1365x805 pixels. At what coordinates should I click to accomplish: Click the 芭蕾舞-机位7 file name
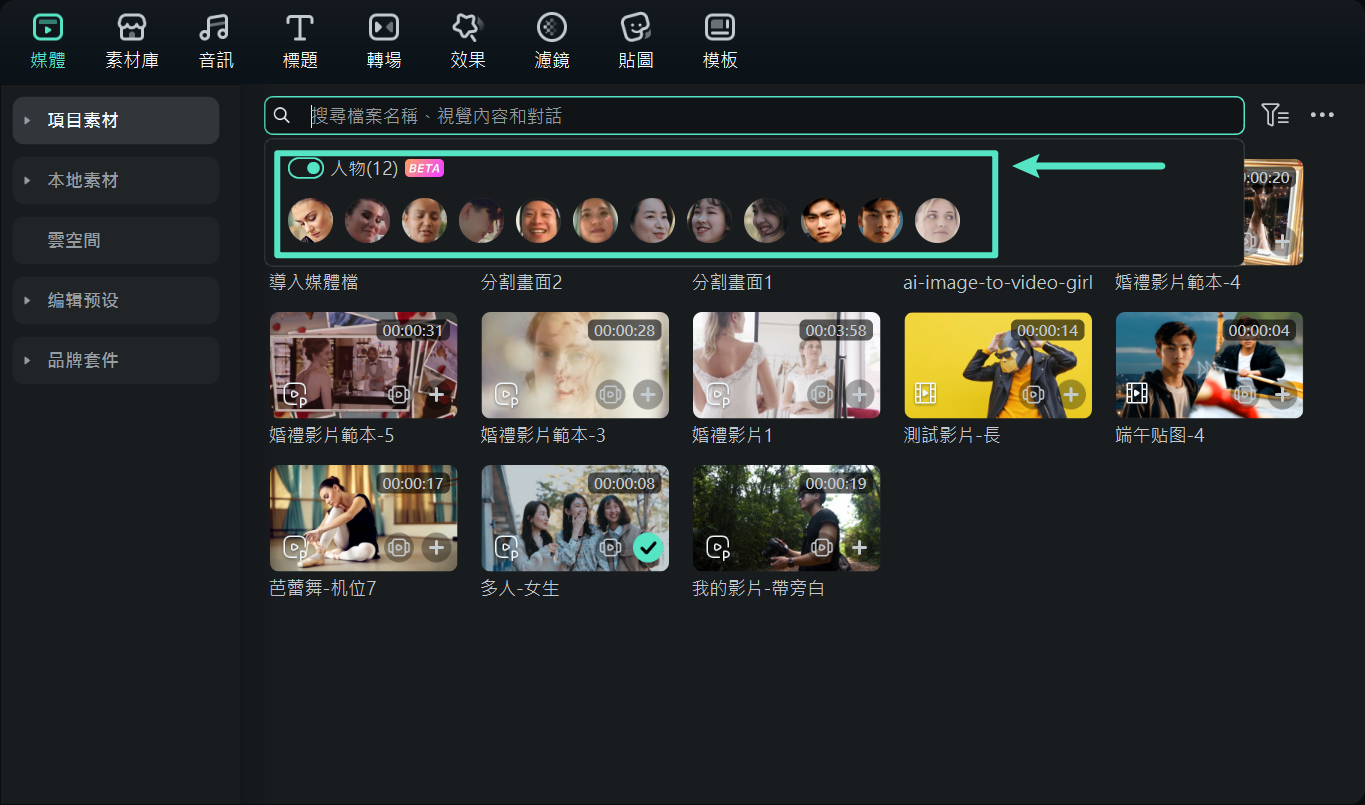[323, 589]
